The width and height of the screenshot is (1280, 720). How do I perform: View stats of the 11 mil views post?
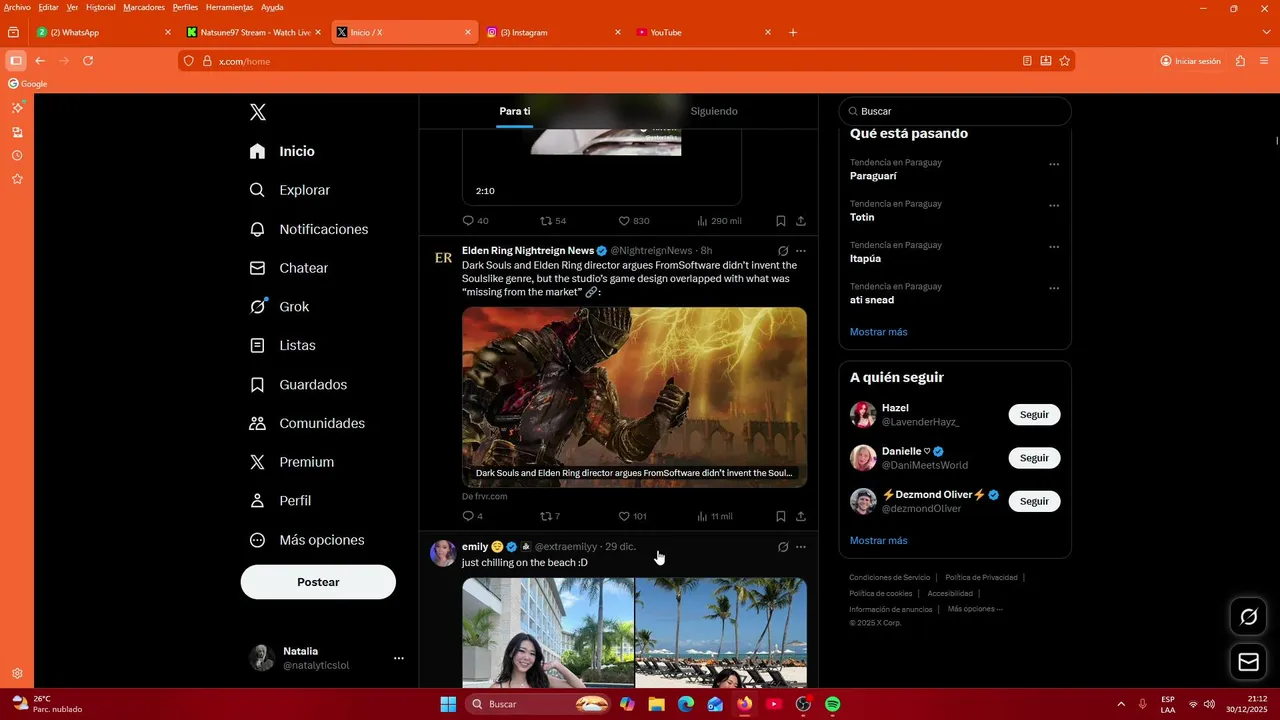click(714, 516)
